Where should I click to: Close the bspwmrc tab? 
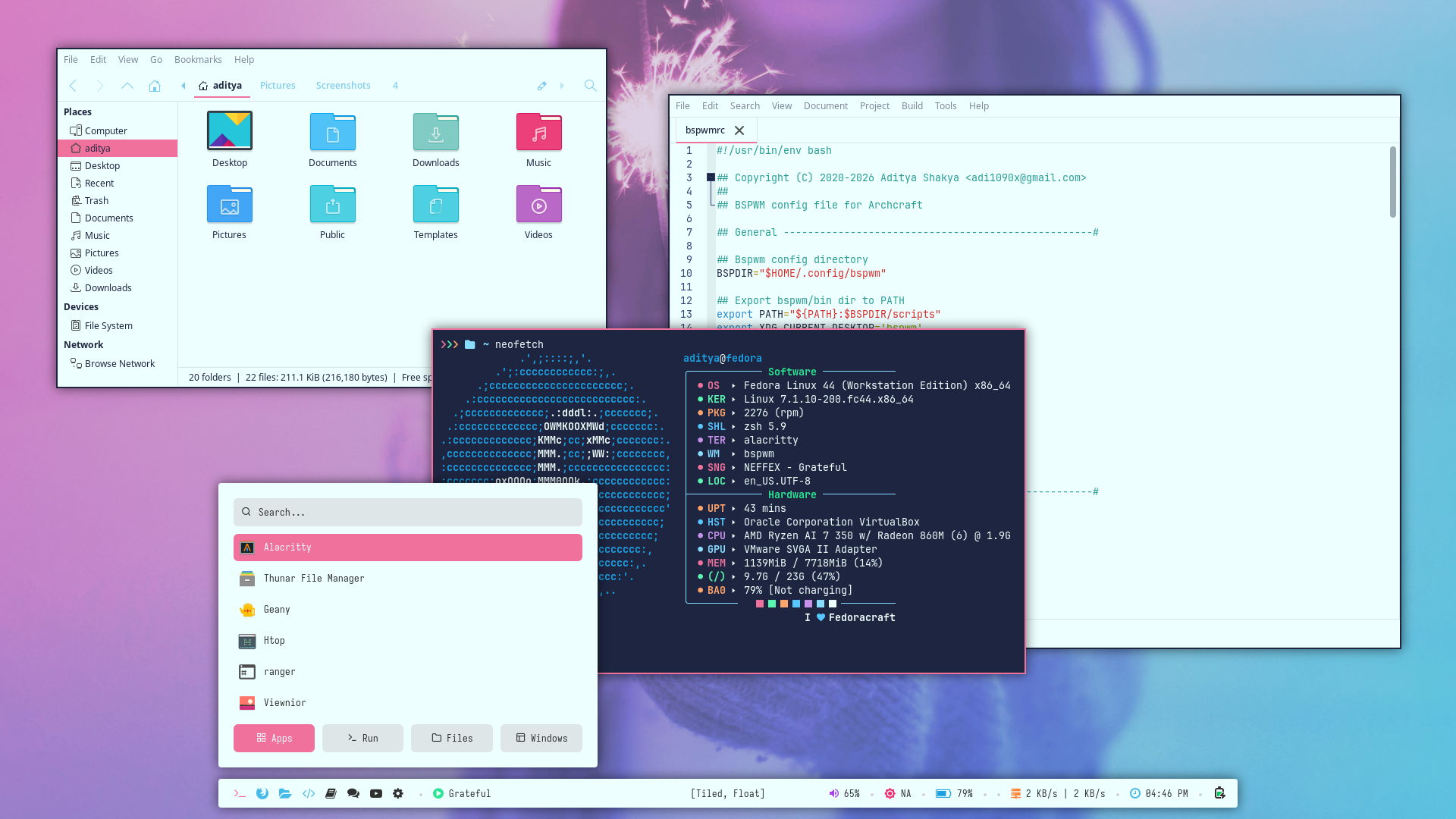tap(739, 130)
